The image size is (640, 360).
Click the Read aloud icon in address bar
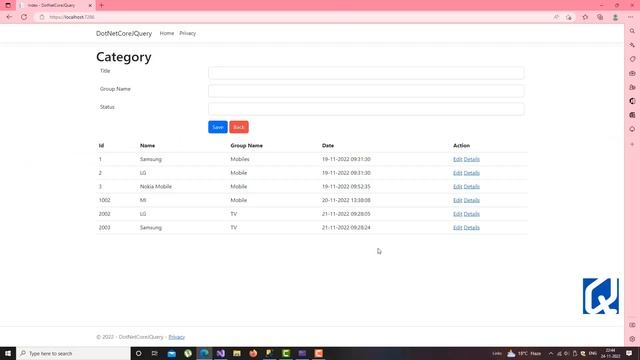click(556, 17)
